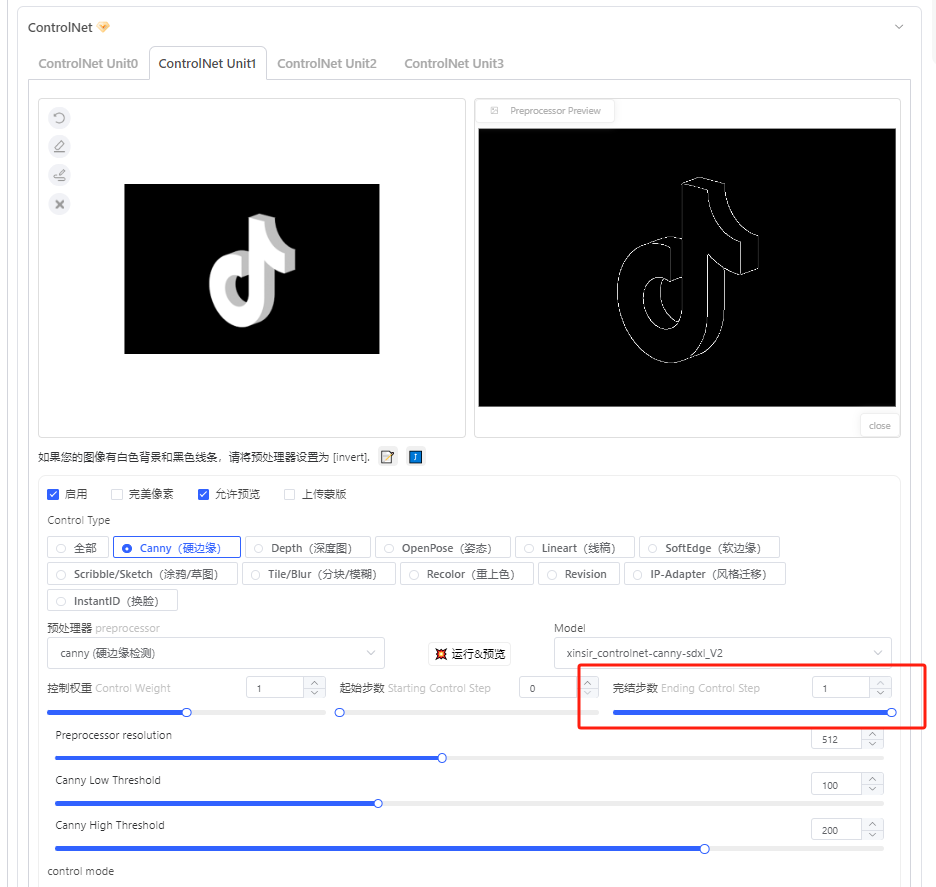The image size is (936, 887).
Task: Open the xinsir_controlnet-canny-sdxl_V2 model dropdown
Action: [722, 653]
